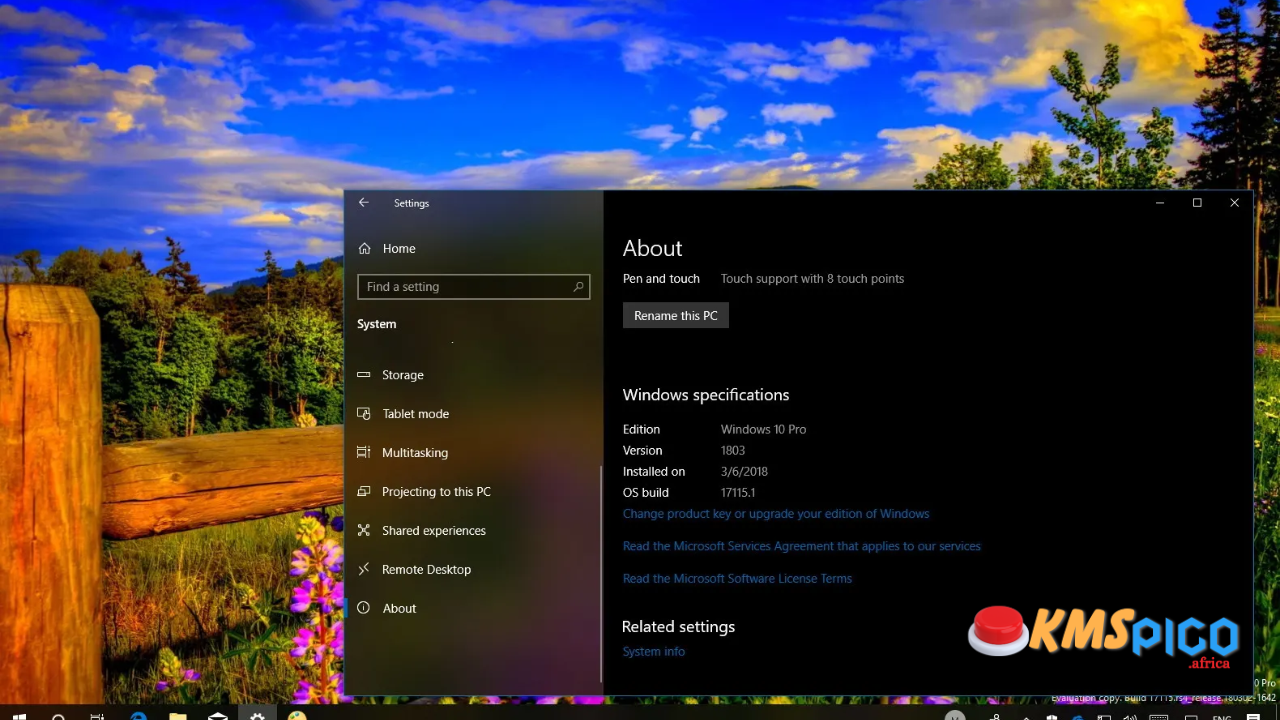This screenshot has width=1280, height=720.
Task: Click the magnifier icon in the search box
Action: pos(578,287)
